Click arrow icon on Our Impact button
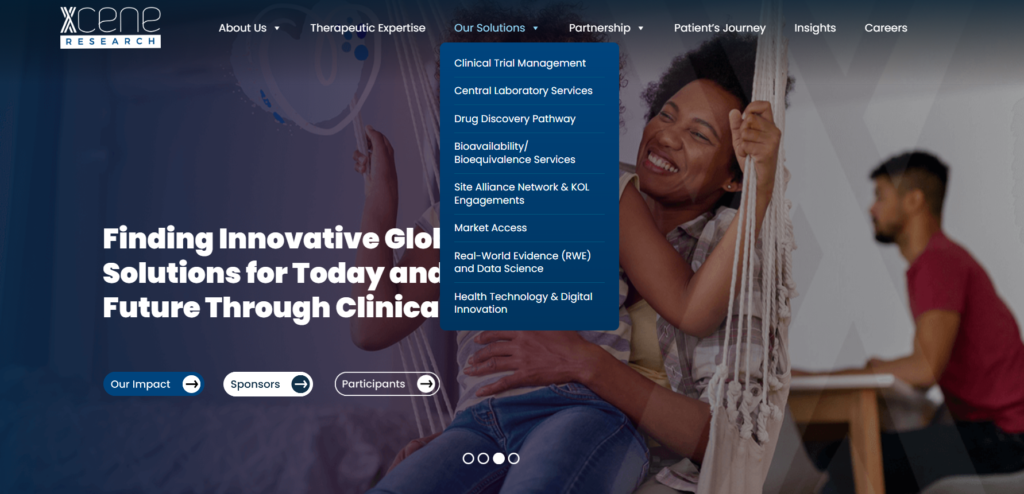Image resolution: width=1024 pixels, height=494 pixels. 191,384
